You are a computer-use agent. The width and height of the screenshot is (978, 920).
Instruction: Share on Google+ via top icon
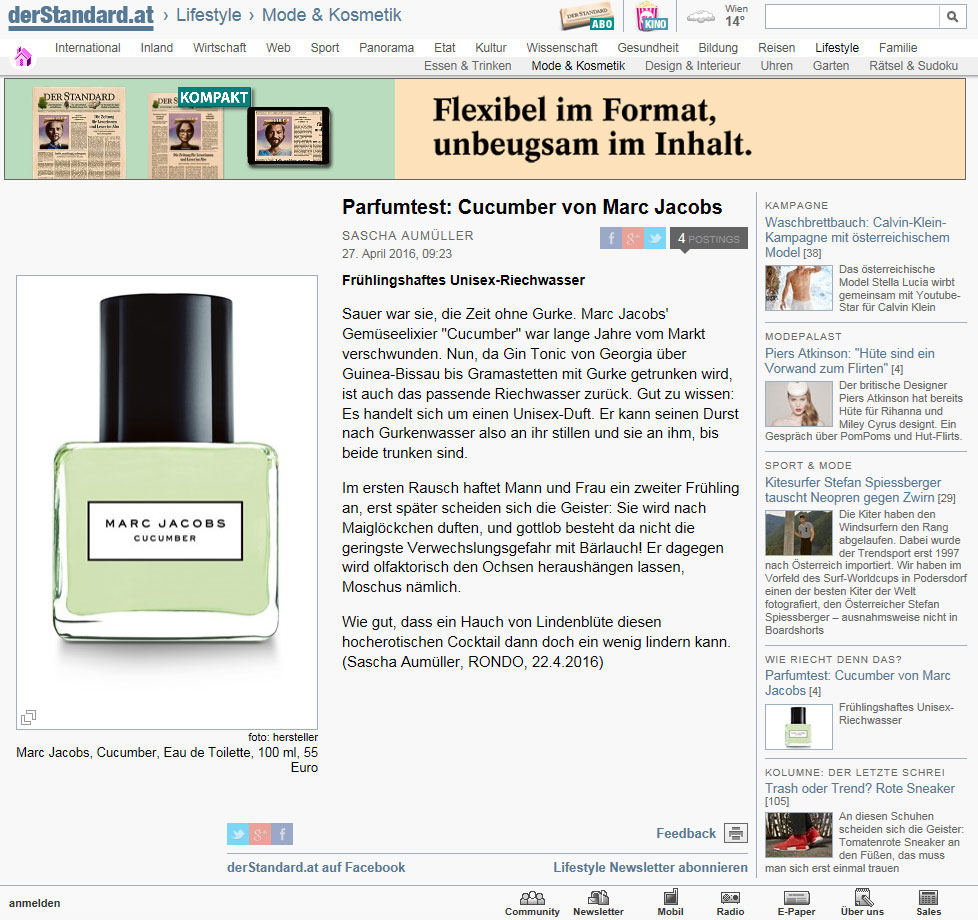point(632,238)
